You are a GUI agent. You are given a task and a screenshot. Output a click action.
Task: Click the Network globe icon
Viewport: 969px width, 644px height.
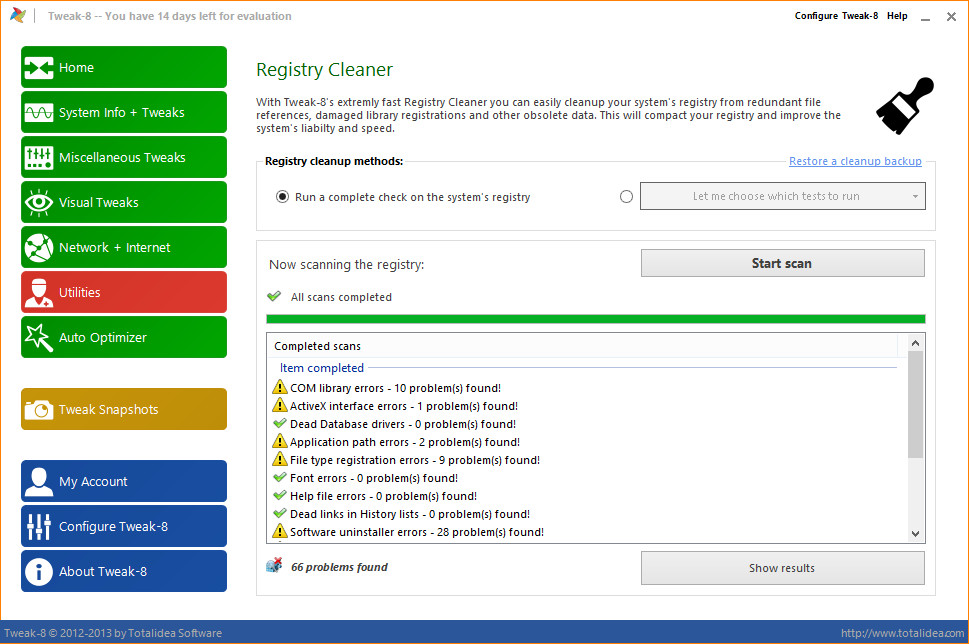pos(39,248)
